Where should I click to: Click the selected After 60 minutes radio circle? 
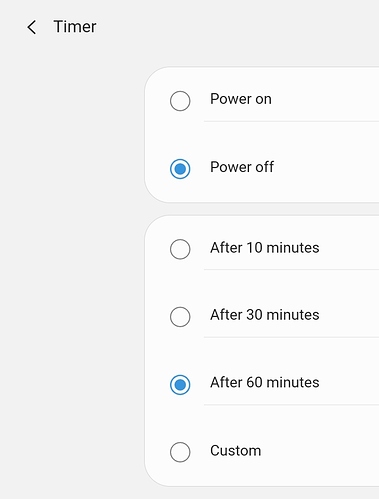(x=180, y=385)
